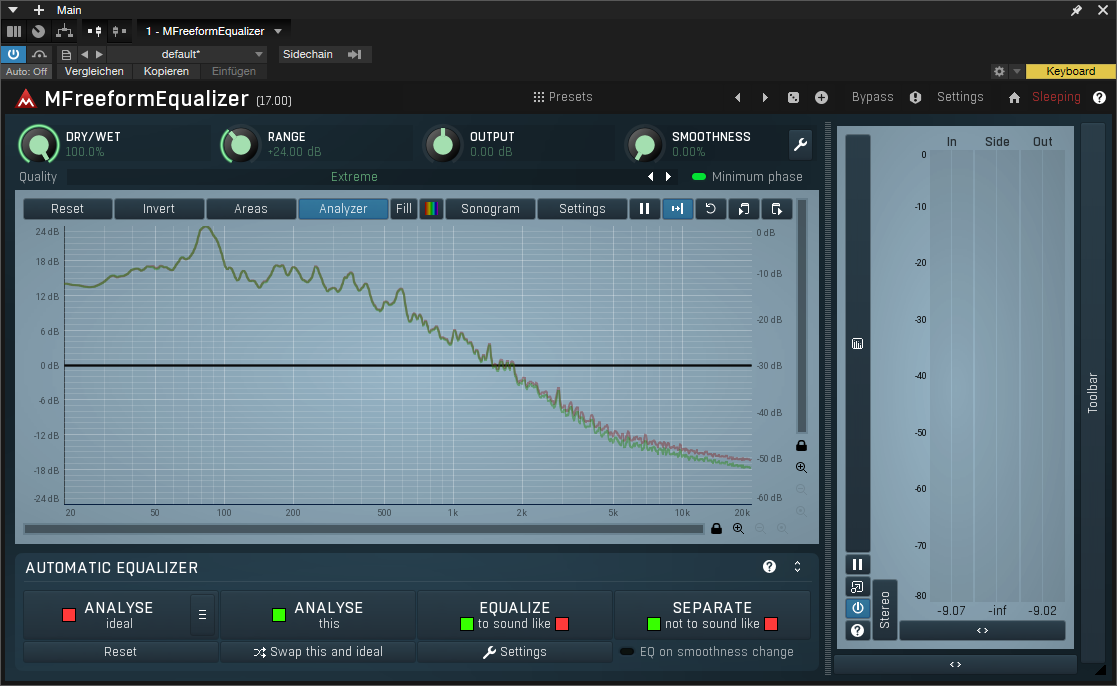Enable EQ on smoothness change
This screenshot has width=1117, height=686.
pyautogui.click(x=627, y=652)
